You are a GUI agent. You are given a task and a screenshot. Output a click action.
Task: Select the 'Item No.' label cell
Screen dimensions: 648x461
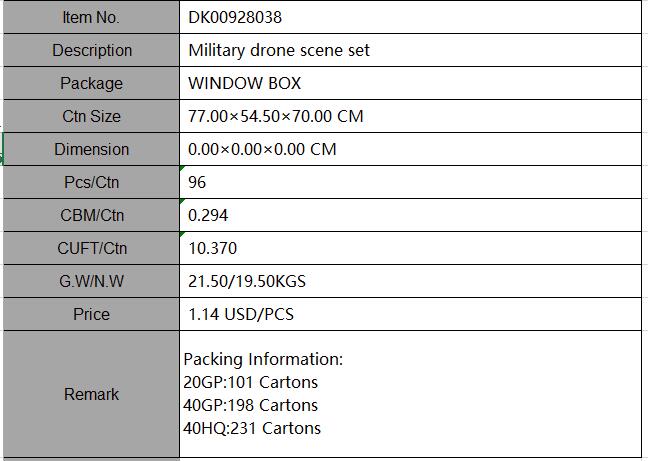tap(91, 17)
